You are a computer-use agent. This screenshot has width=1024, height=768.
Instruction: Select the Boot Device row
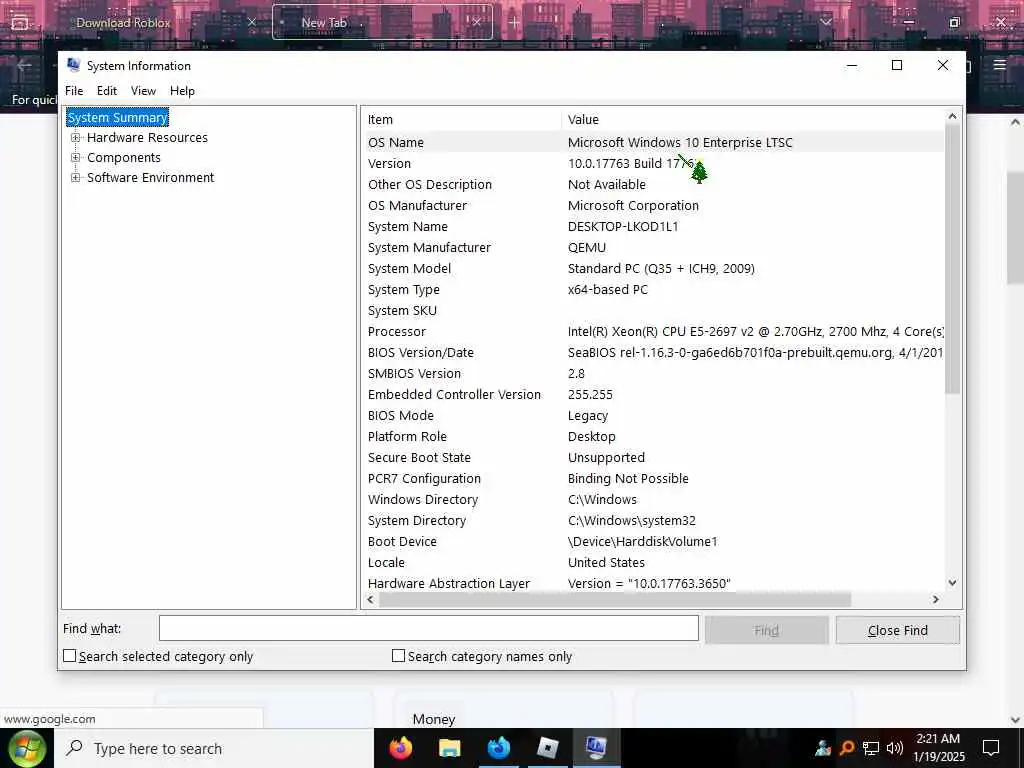(653, 541)
